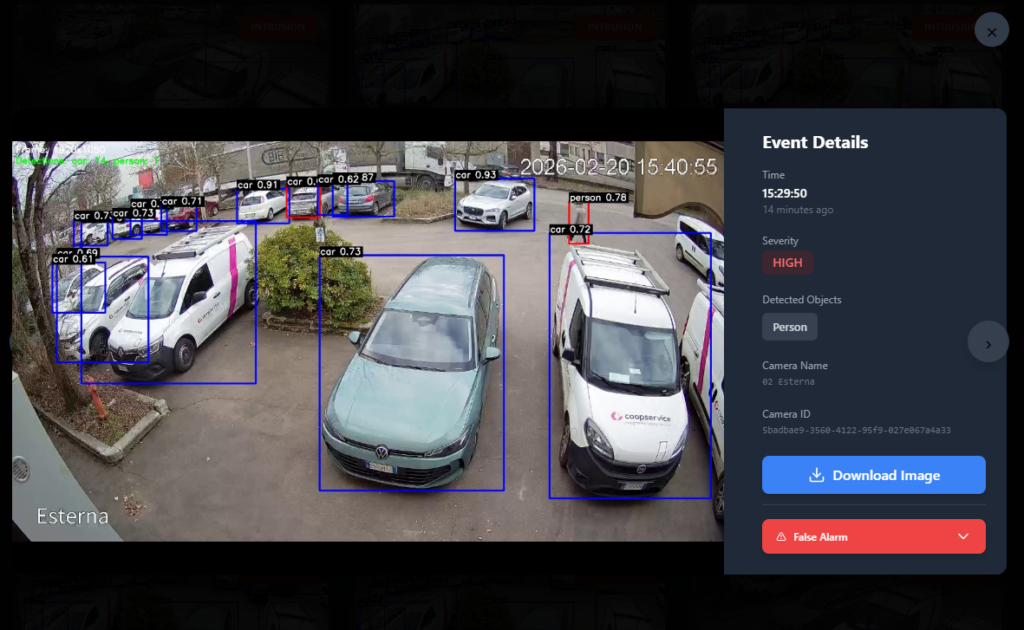
Task: Close the Event Details panel with the X icon
Action: 991,29
